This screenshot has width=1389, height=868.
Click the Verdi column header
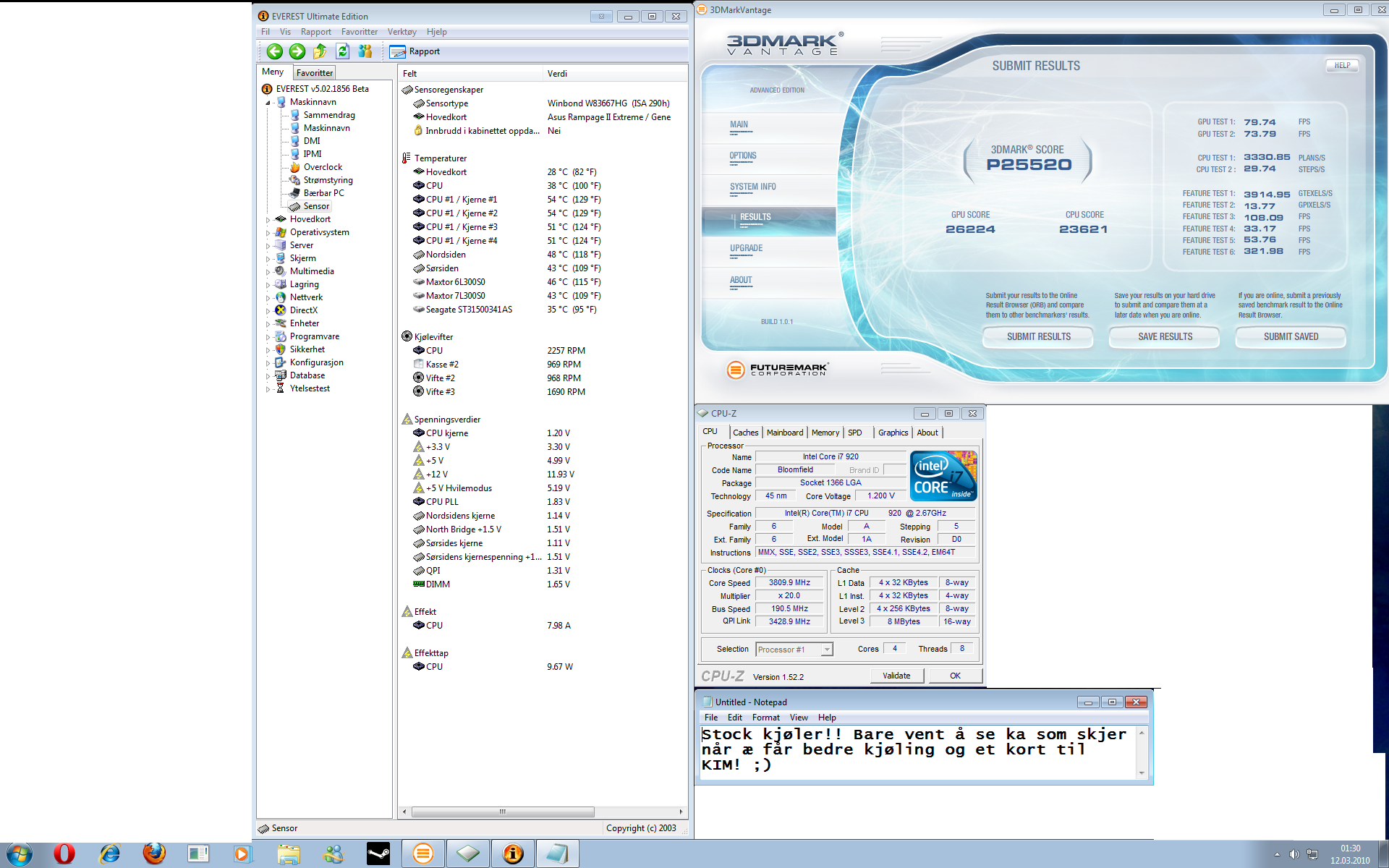coord(615,74)
